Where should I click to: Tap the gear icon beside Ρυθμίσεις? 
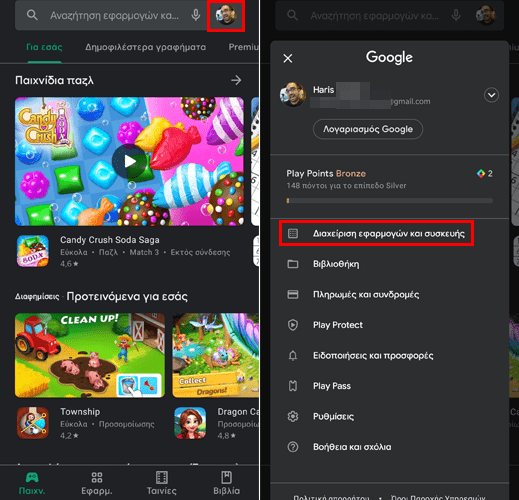[x=293, y=416]
